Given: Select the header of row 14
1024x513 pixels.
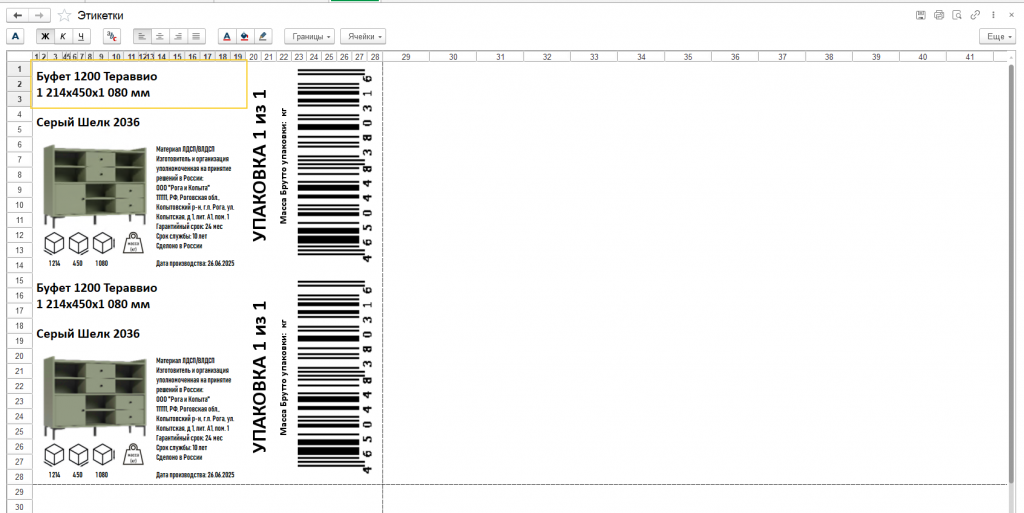Looking at the screenshot, I should [x=19, y=266].
